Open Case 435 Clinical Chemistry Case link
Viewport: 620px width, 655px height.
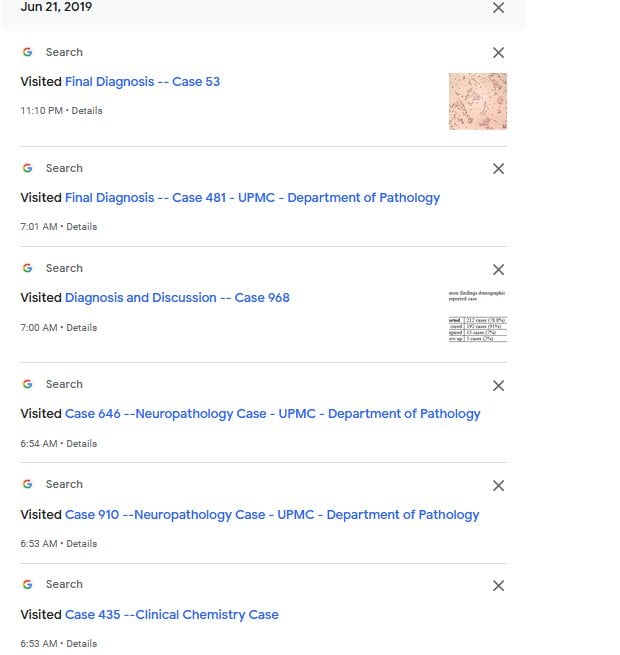(171, 615)
